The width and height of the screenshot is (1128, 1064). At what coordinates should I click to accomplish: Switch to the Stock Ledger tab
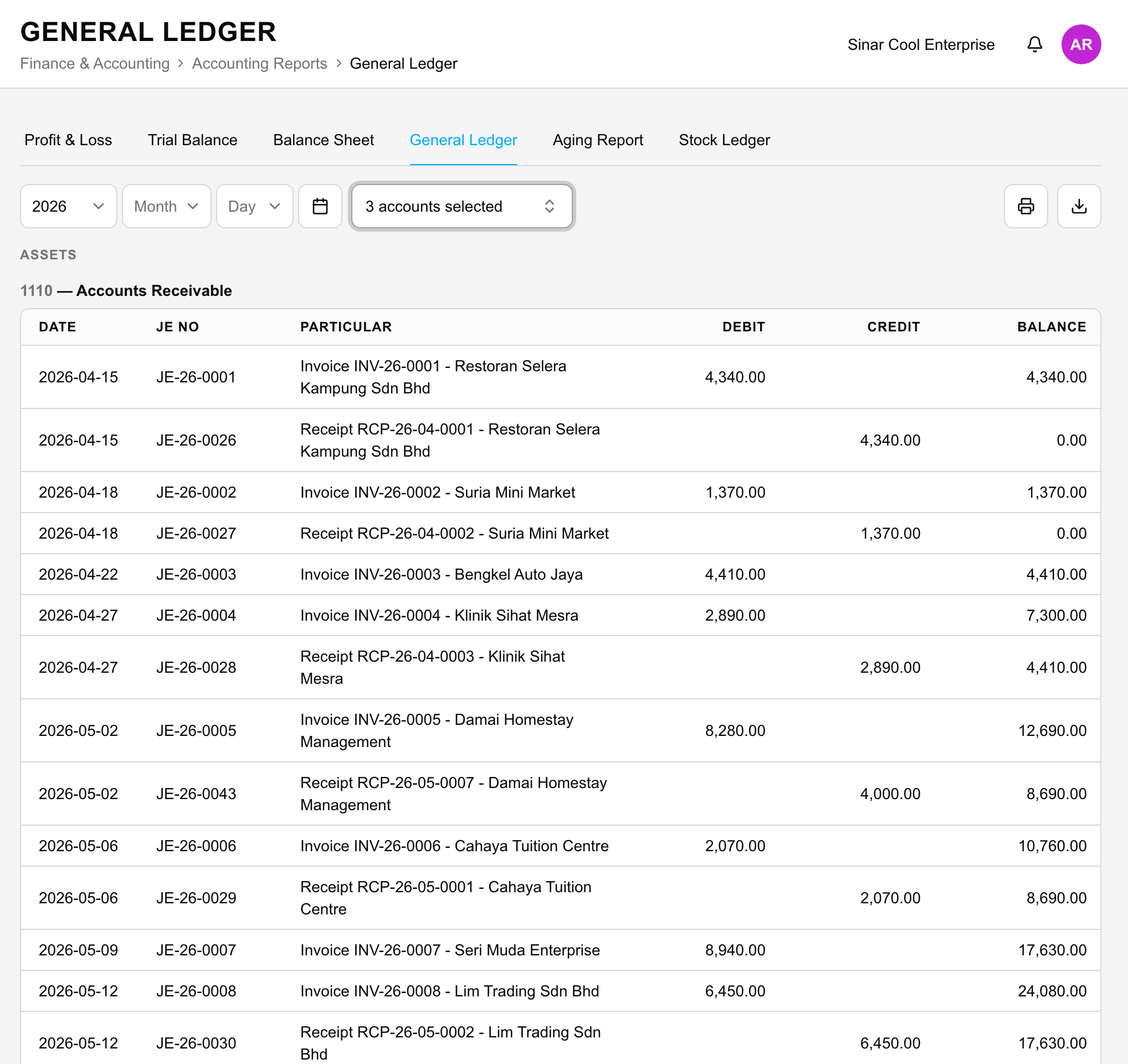click(724, 140)
